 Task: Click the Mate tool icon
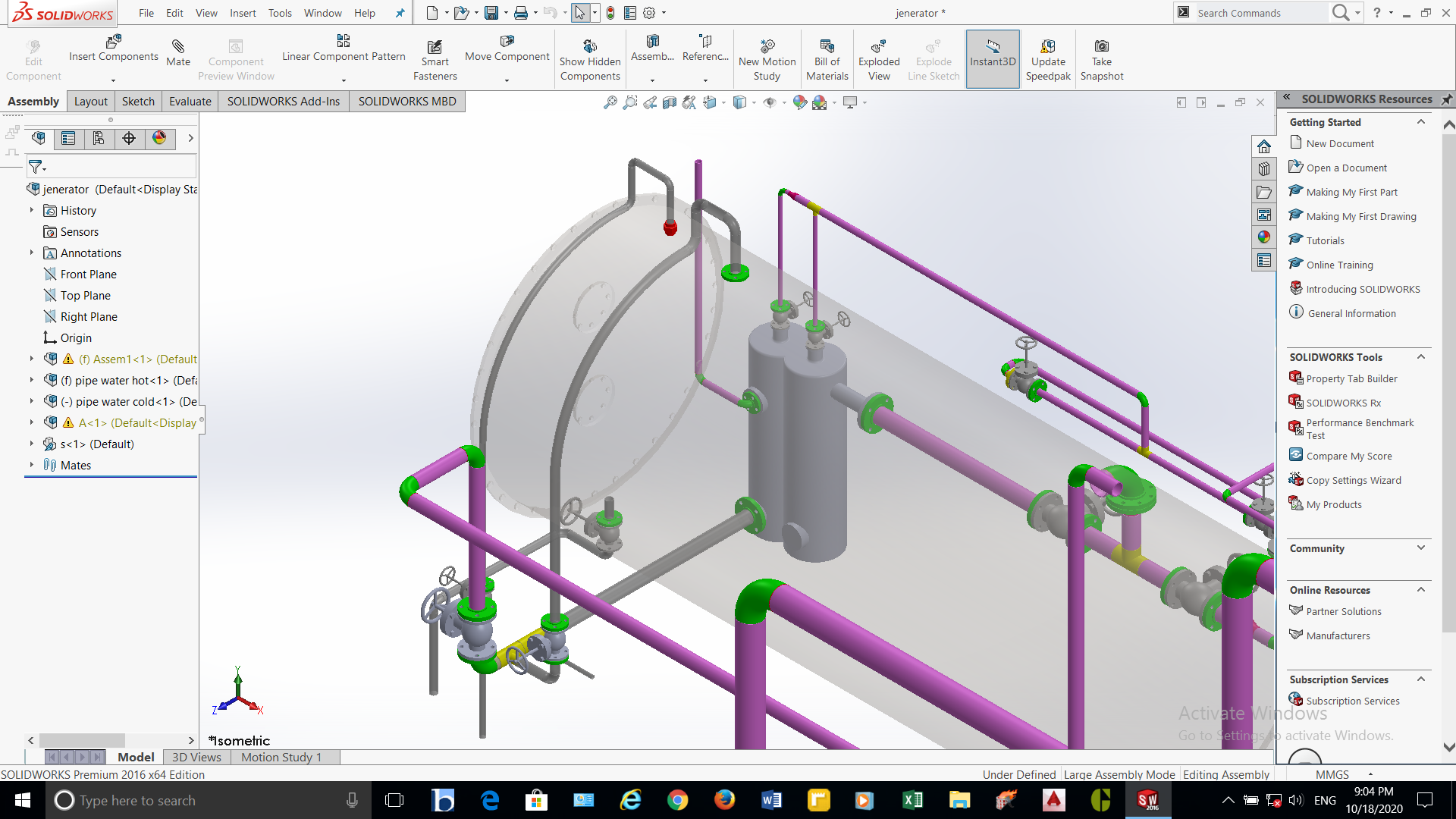(x=178, y=47)
